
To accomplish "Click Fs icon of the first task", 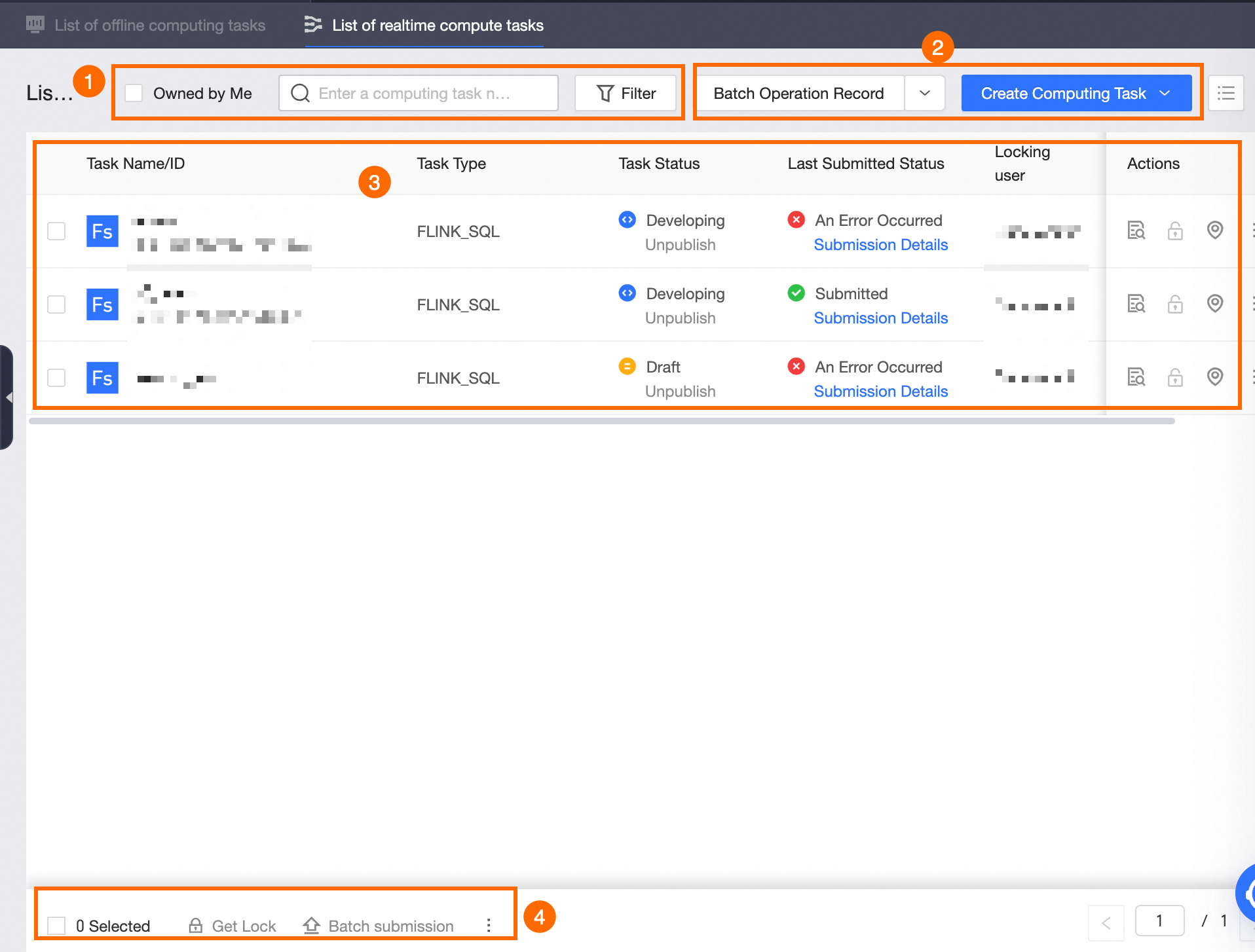I will (x=102, y=231).
